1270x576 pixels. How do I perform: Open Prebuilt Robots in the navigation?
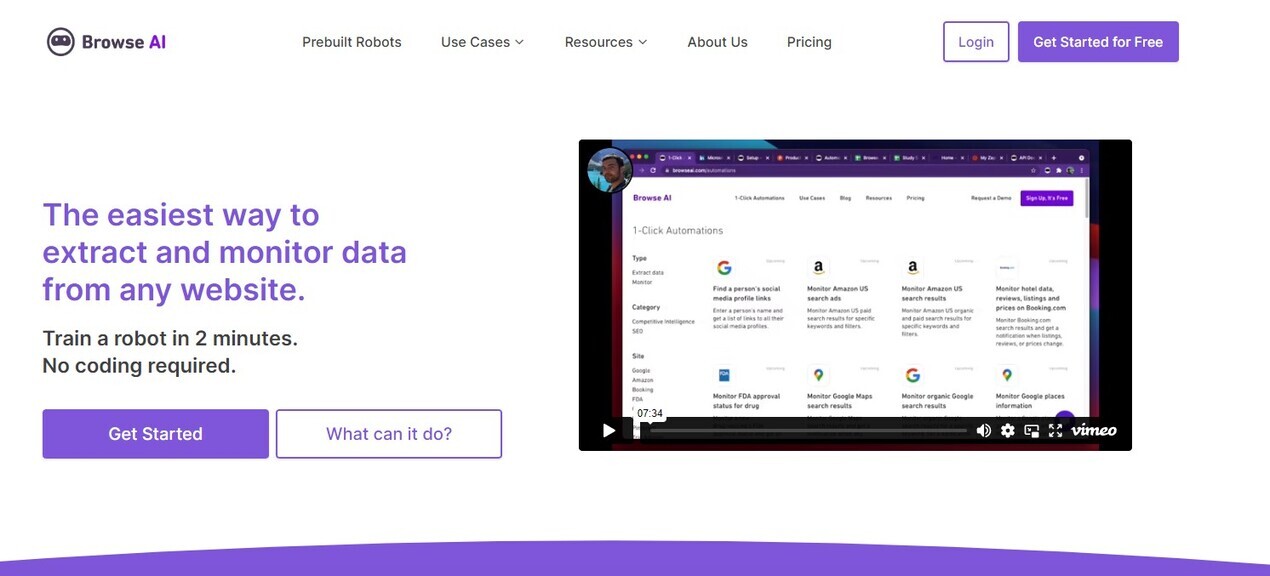tap(352, 42)
